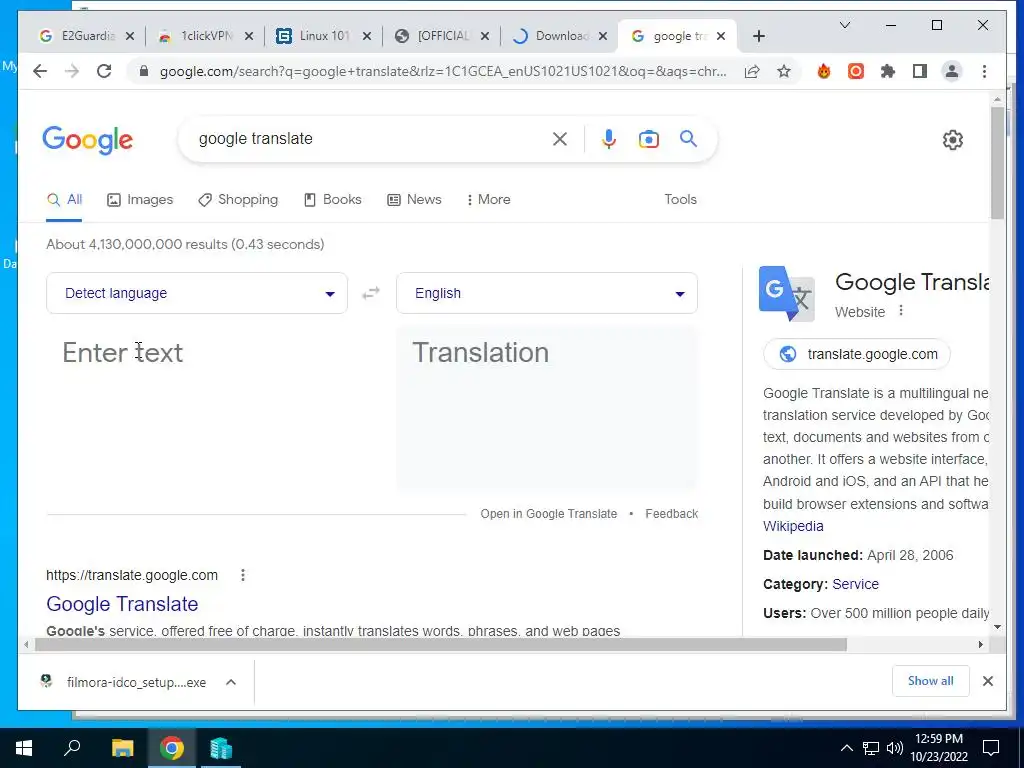1024x768 pixels.
Task: Click the Service category link
Action: [x=856, y=584]
